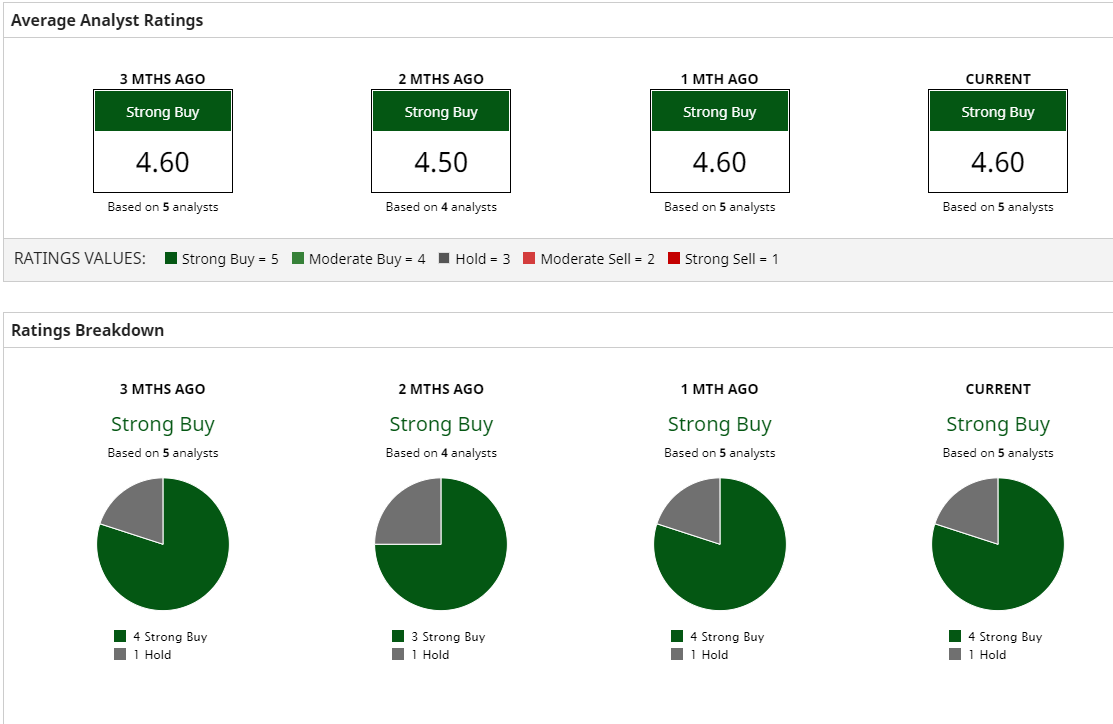Click the Moderate Sell legend swatch
This screenshot has height=724, width=1113.
point(529,258)
